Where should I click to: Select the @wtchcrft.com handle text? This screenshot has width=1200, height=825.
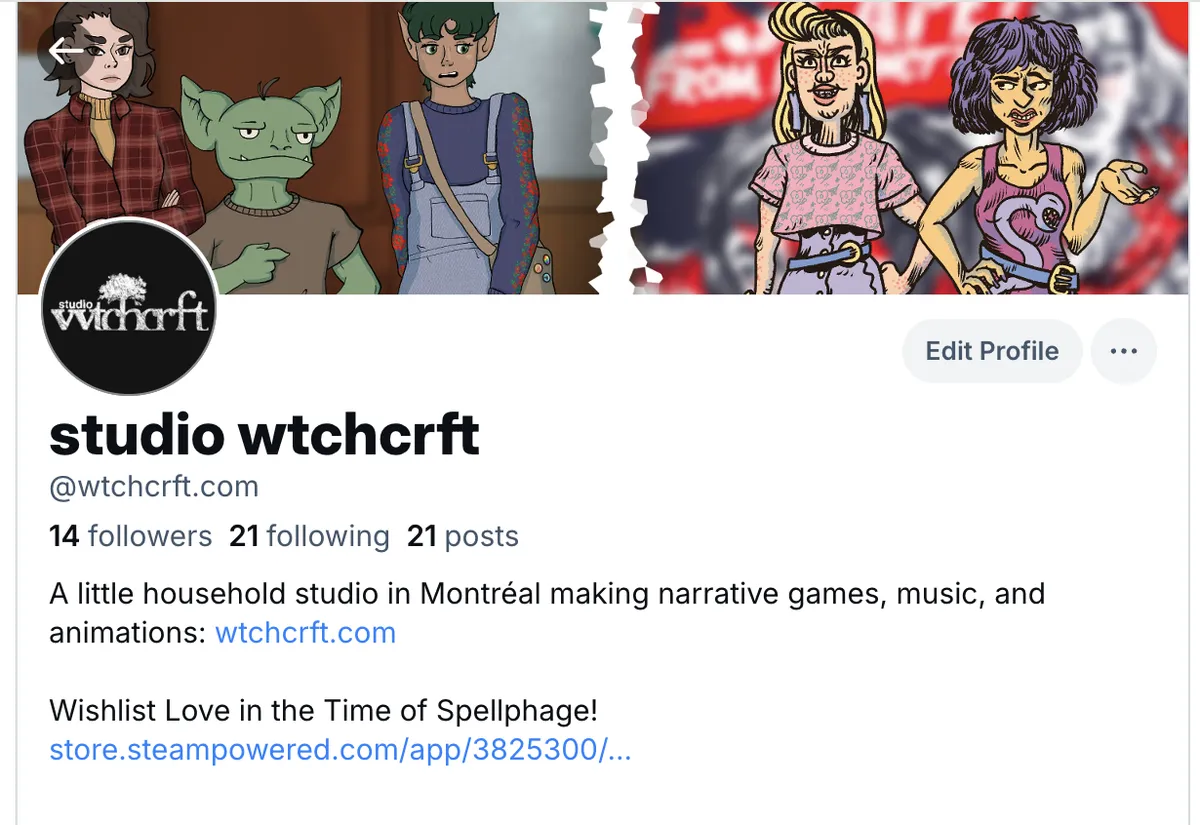[154, 487]
